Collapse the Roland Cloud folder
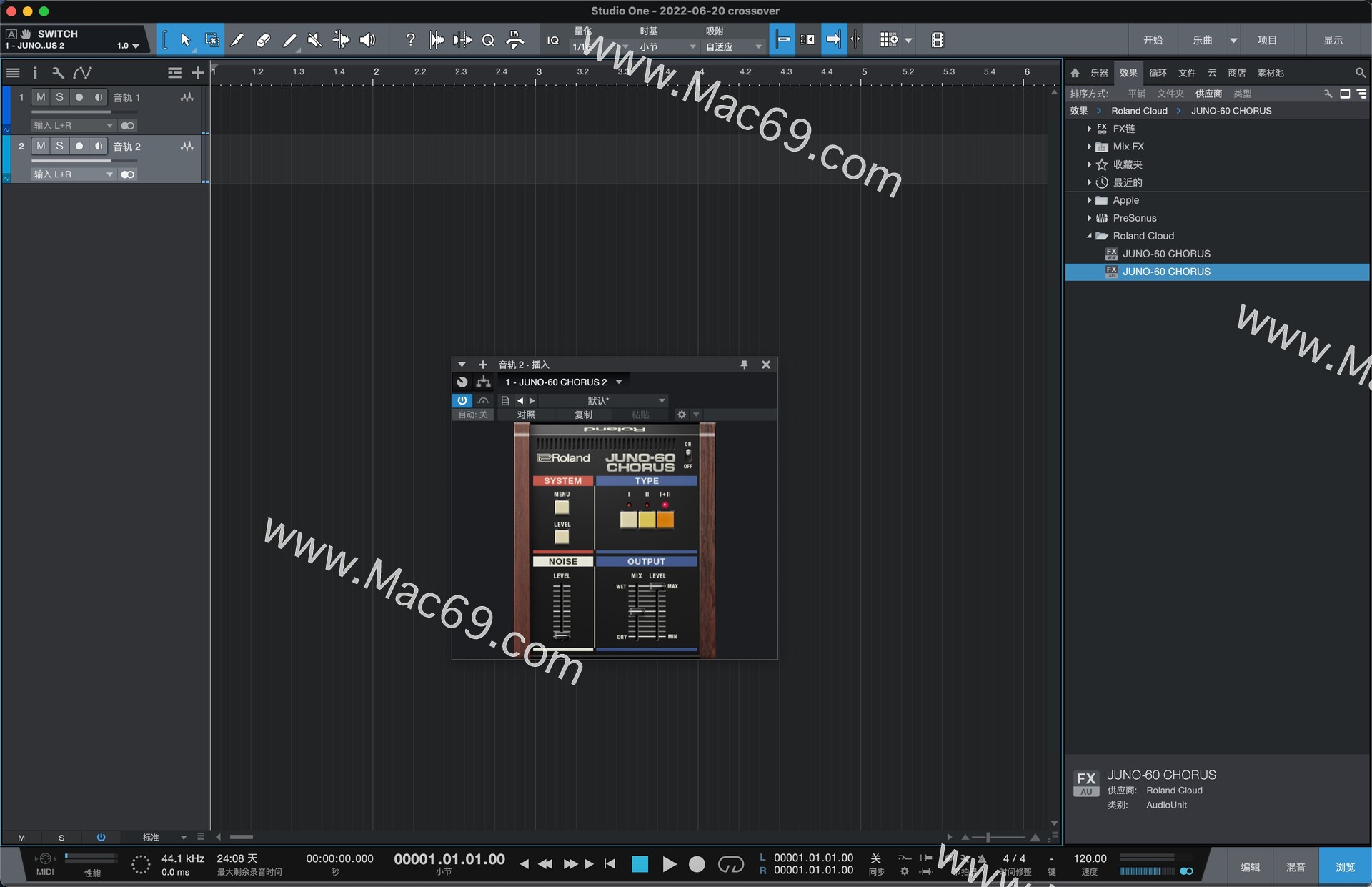1372x887 pixels. (x=1089, y=236)
